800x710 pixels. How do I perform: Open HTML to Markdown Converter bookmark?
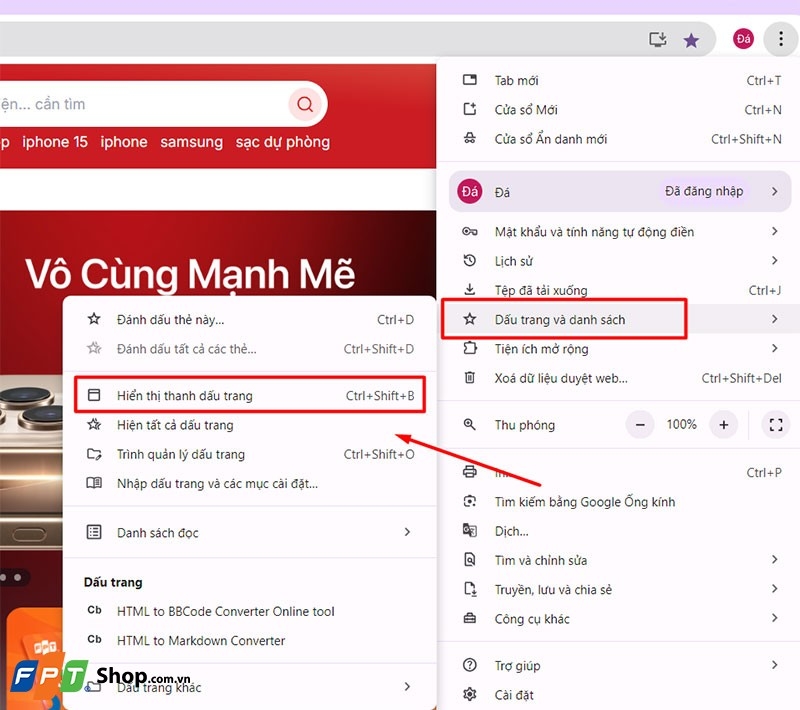coord(250,640)
